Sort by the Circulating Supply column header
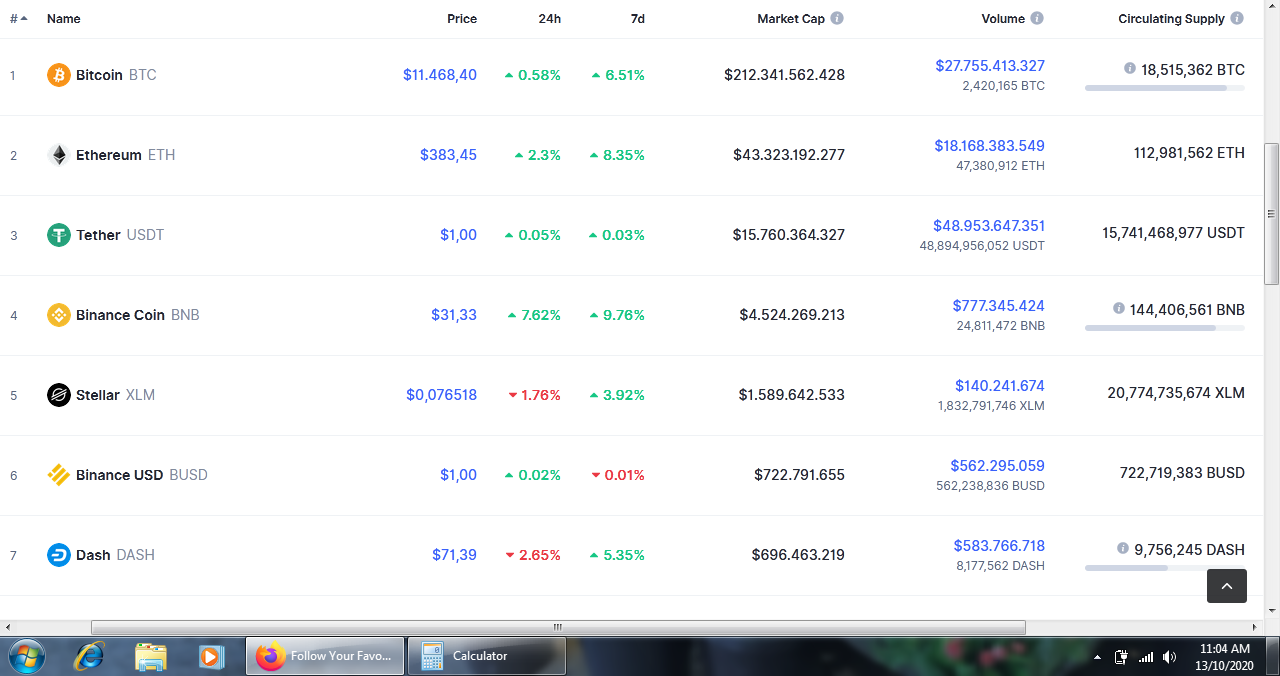 pos(1171,19)
